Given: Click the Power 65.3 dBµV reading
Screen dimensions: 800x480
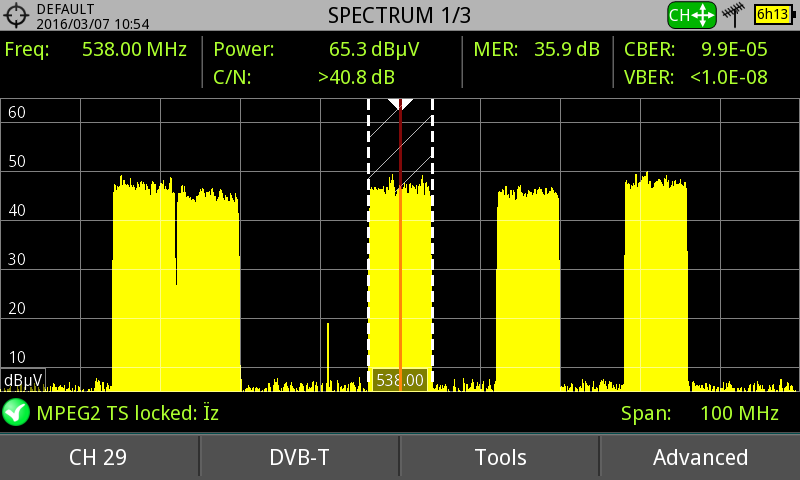Looking at the screenshot, I should (374, 49).
